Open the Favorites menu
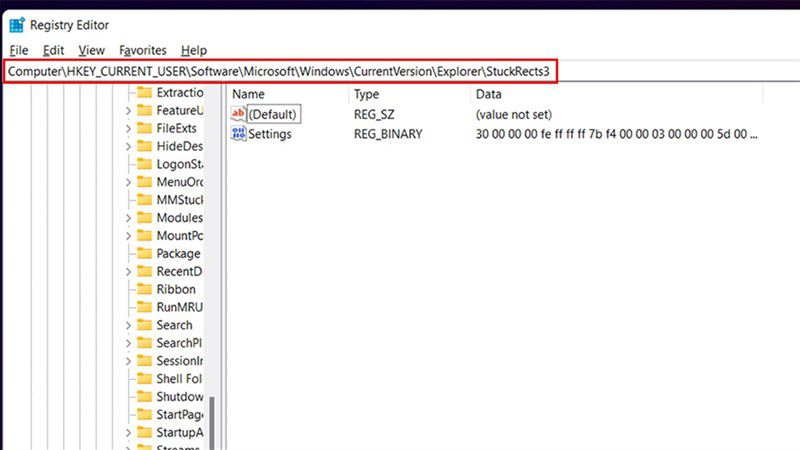The width and height of the screenshot is (800, 450). click(143, 50)
